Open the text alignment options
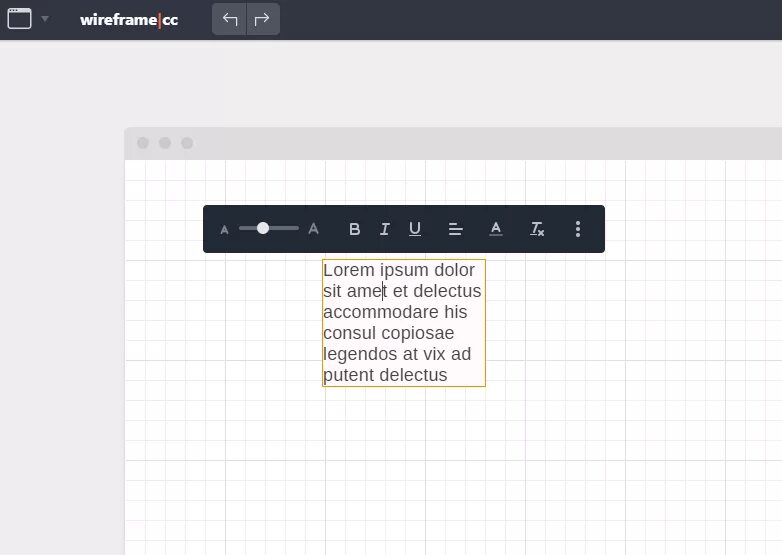This screenshot has height=555, width=782. tap(455, 229)
